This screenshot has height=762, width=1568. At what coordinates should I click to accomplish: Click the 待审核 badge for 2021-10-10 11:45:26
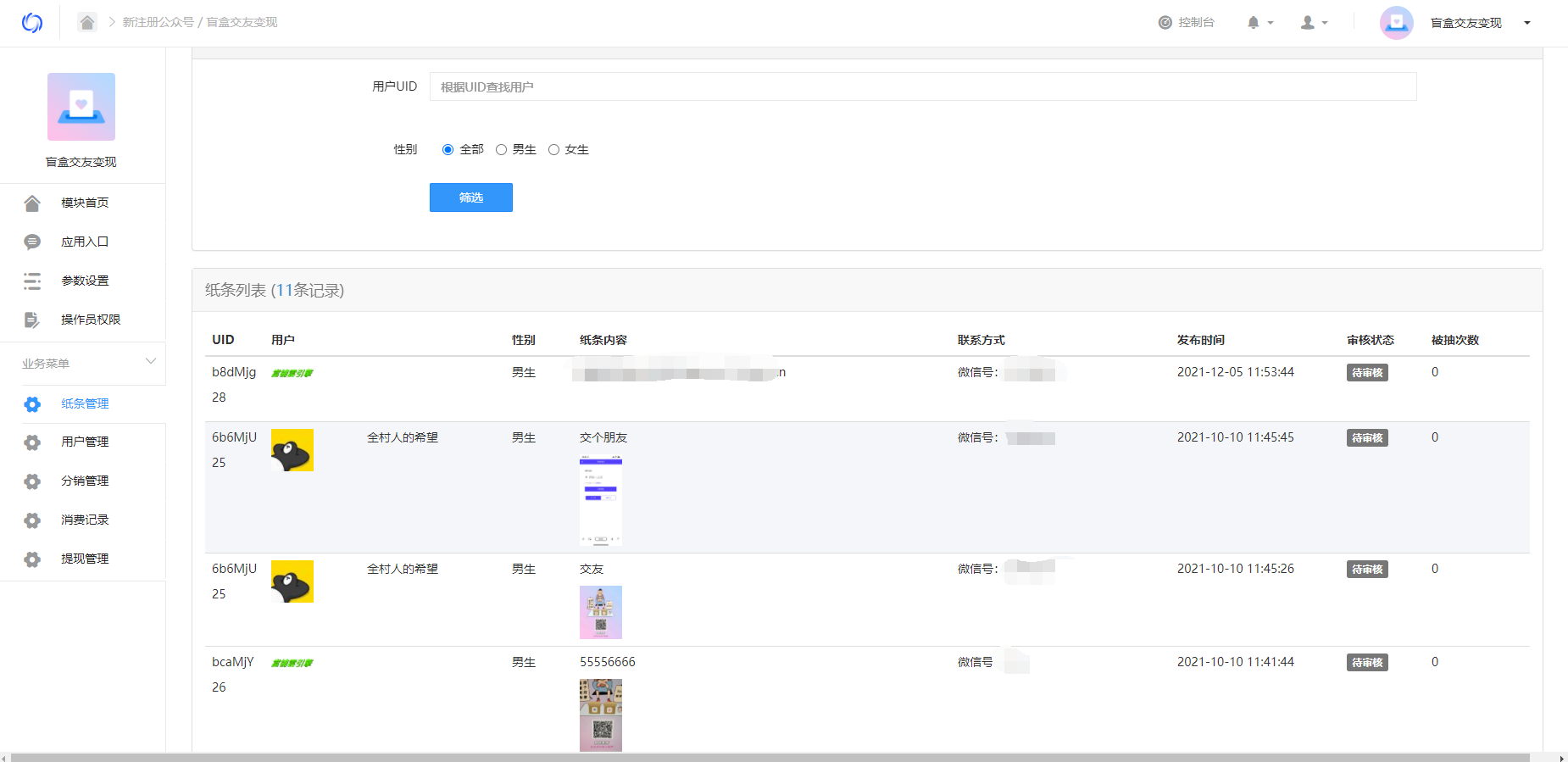coord(1367,570)
